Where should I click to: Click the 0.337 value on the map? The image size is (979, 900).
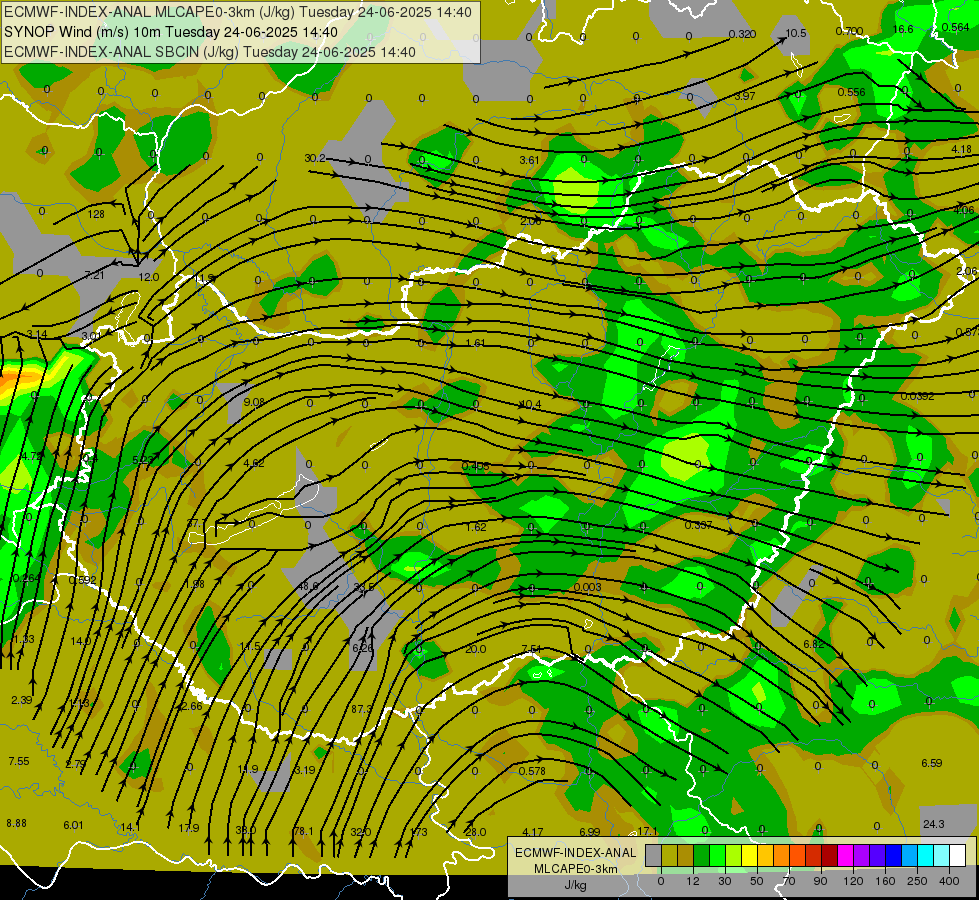(x=698, y=525)
